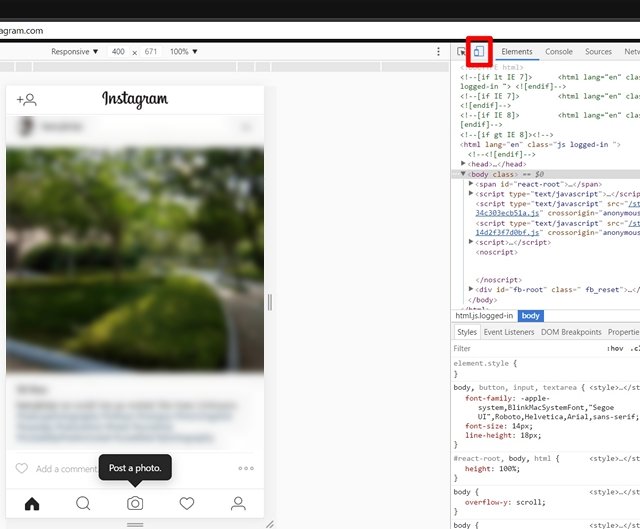Screen dimensions: 640x529
Task: Open Instagram search via magnifier icon
Action: [83, 503]
